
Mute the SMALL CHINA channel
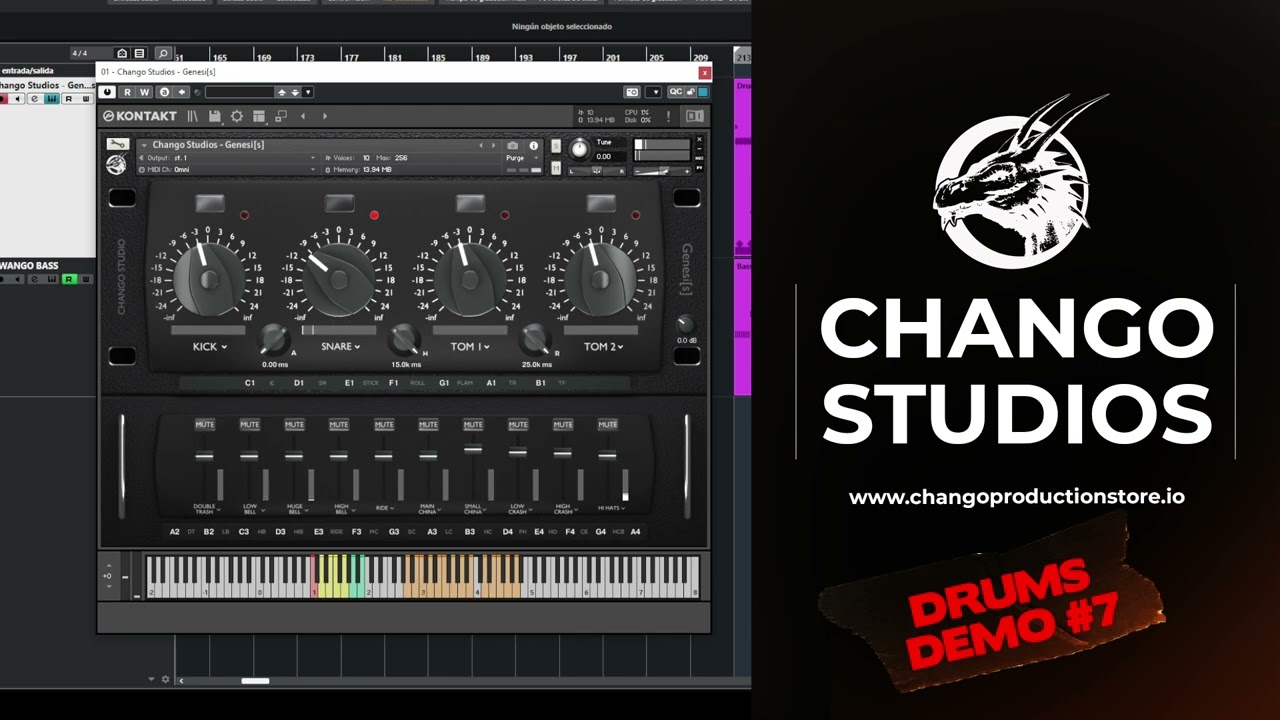(x=473, y=424)
